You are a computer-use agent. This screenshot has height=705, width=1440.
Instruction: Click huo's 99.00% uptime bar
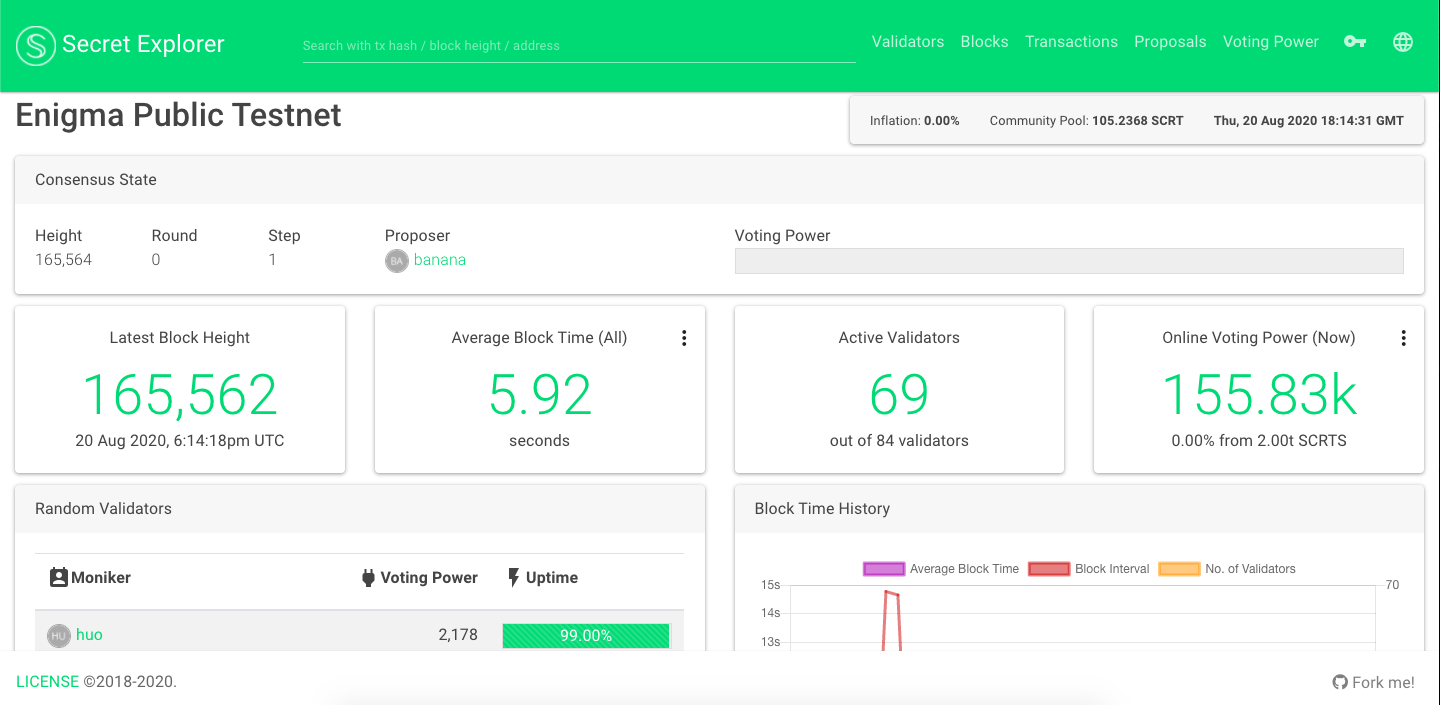point(586,636)
